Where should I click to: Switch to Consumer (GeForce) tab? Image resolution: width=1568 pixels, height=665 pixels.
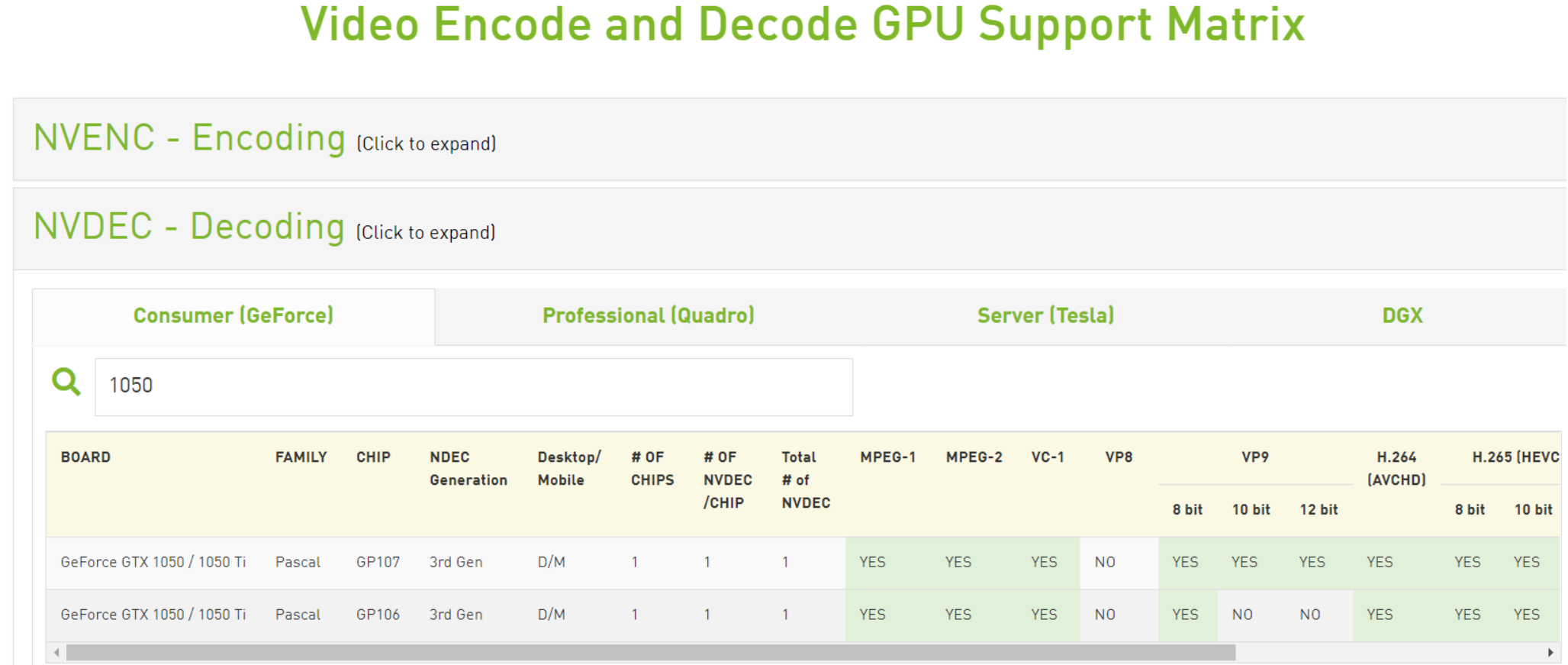[233, 316]
